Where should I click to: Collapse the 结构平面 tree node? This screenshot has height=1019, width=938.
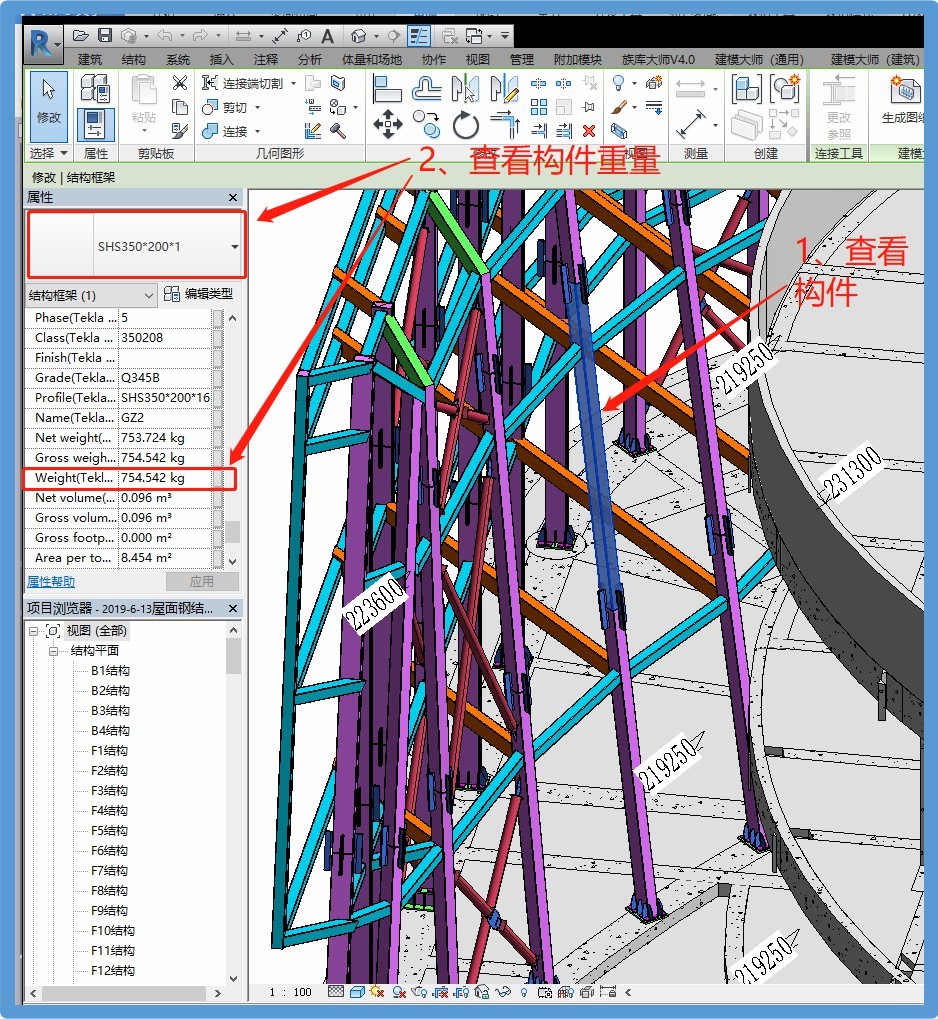(x=53, y=651)
